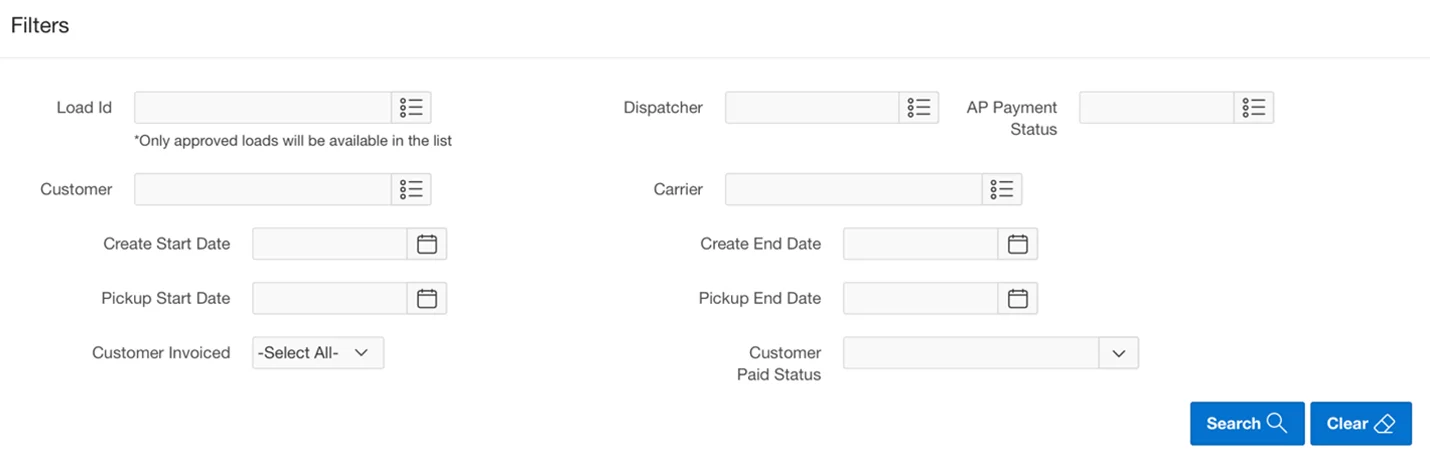Click inside the Customer text field
This screenshot has height=466, width=1430.
click(262, 189)
